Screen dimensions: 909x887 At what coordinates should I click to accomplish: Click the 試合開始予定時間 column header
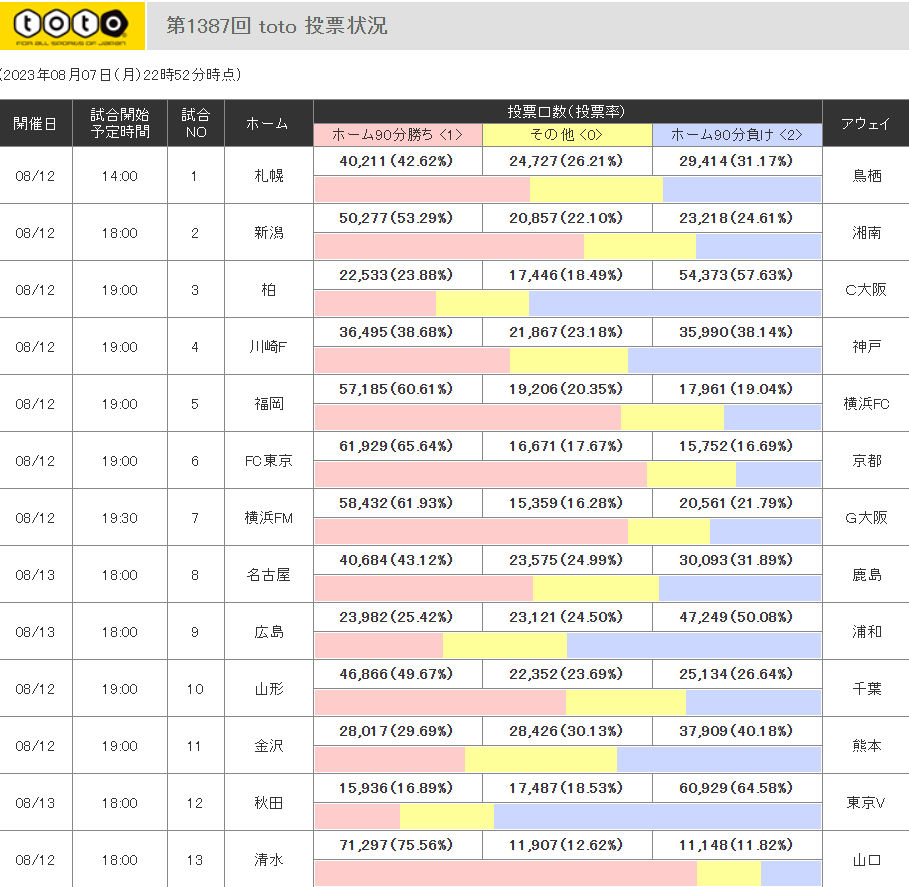[120, 123]
